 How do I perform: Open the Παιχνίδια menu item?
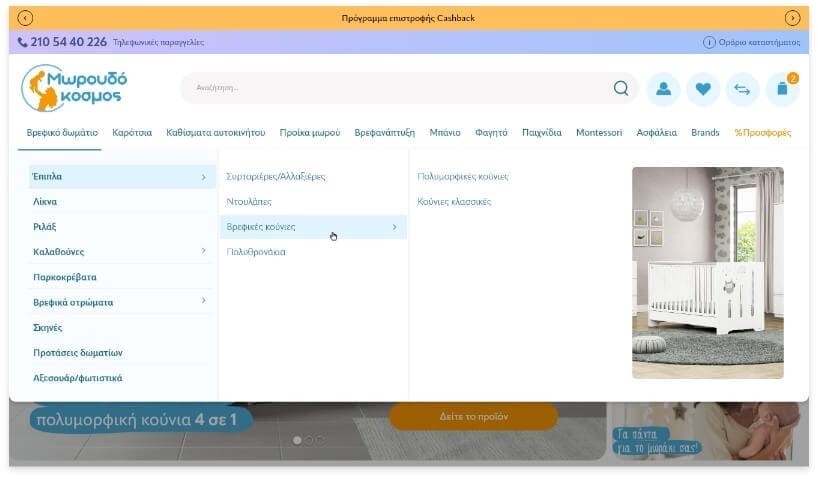point(541,133)
